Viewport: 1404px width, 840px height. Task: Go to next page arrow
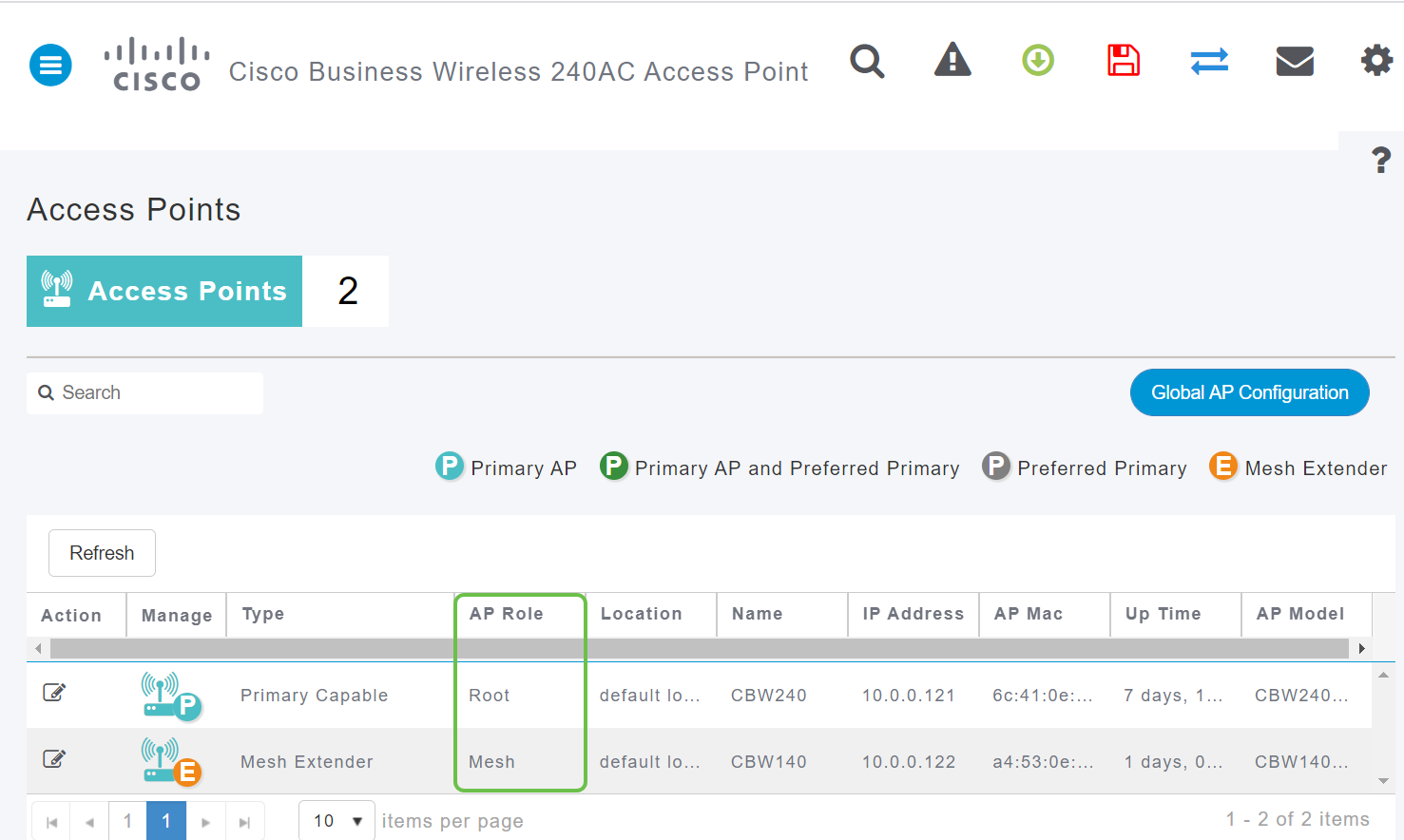coord(205,822)
